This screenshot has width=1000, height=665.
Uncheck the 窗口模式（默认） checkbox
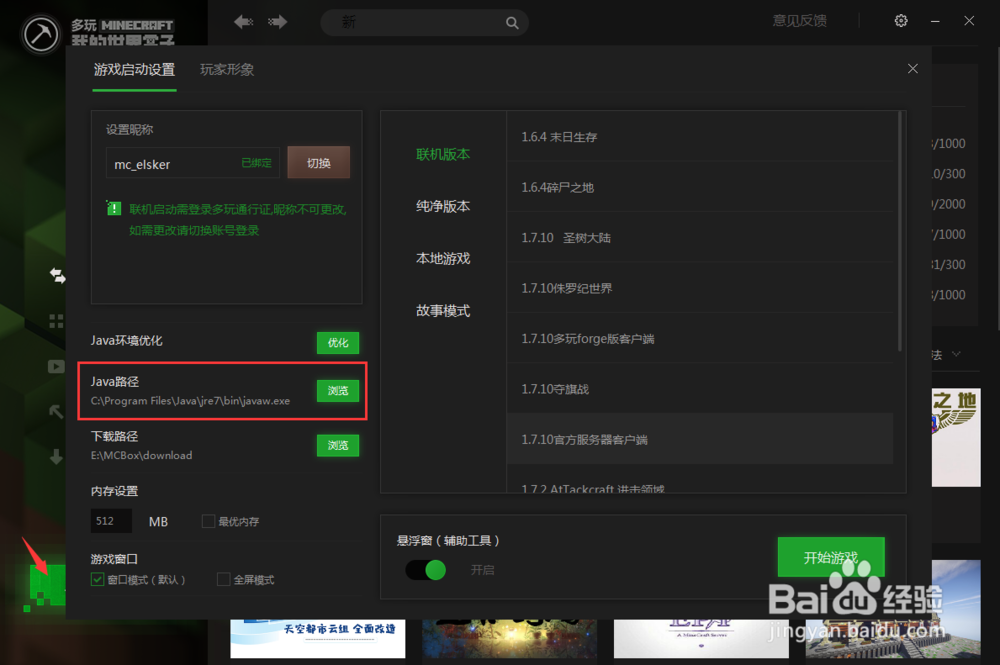coord(95,580)
